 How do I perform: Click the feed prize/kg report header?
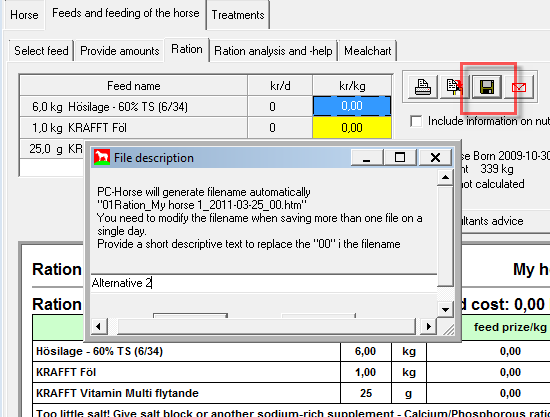pyautogui.click(x=510, y=327)
